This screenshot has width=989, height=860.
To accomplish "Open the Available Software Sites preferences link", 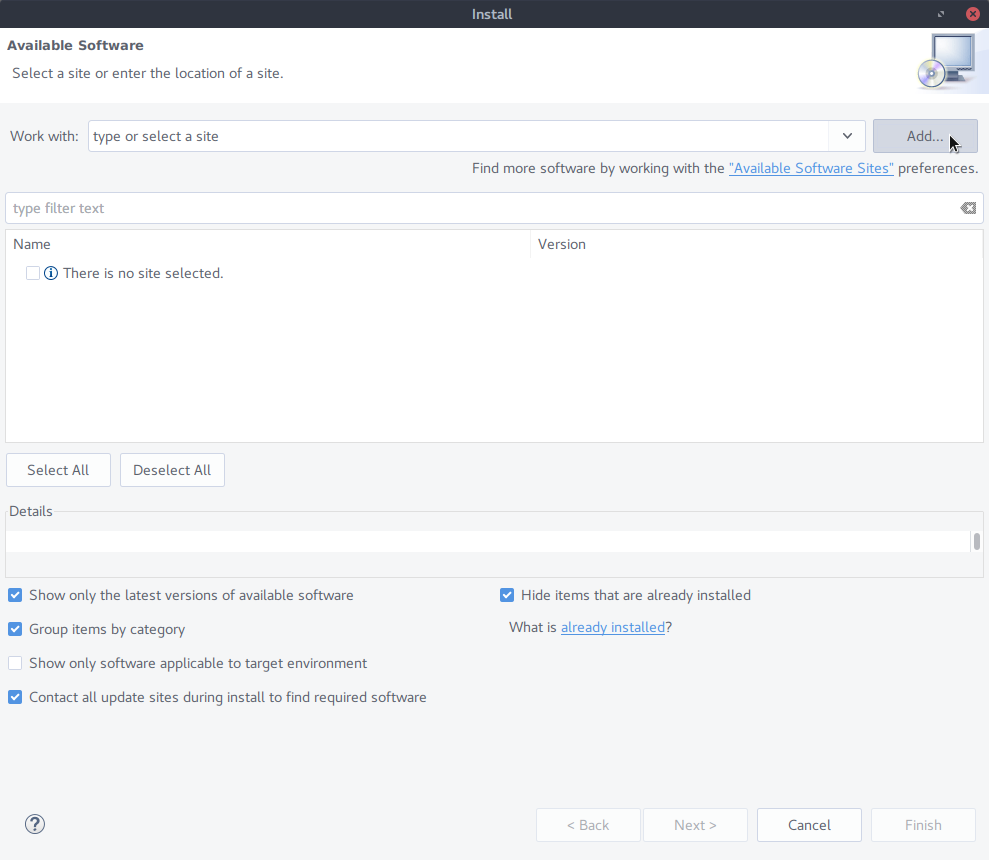I will pos(811,168).
